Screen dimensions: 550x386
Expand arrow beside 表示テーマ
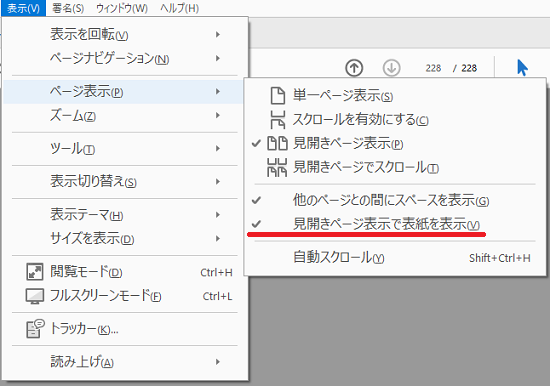click(x=218, y=214)
